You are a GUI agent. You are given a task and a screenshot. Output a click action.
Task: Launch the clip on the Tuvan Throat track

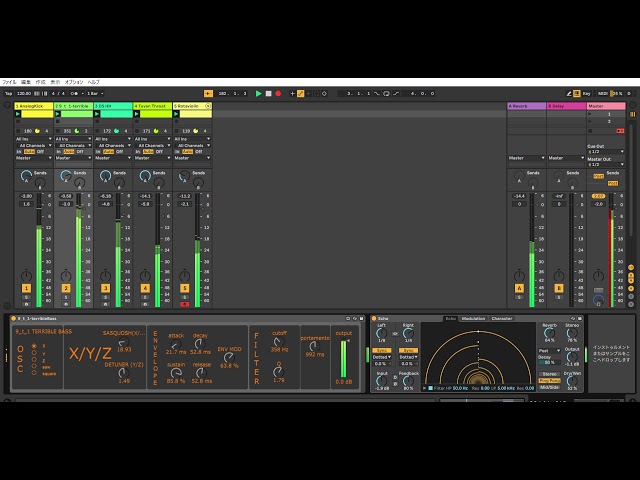[137, 114]
